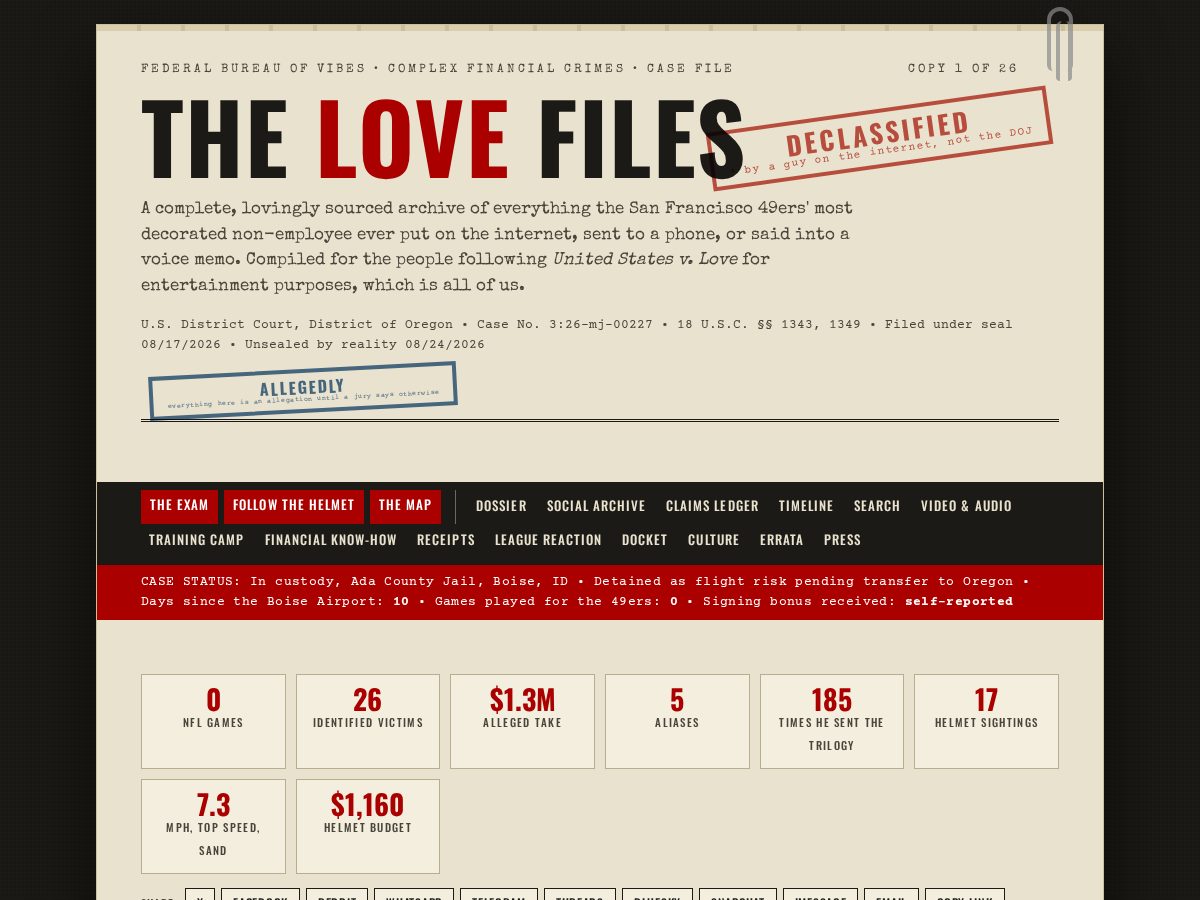
Task: Go to League Reaction
Action: click(548, 540)
